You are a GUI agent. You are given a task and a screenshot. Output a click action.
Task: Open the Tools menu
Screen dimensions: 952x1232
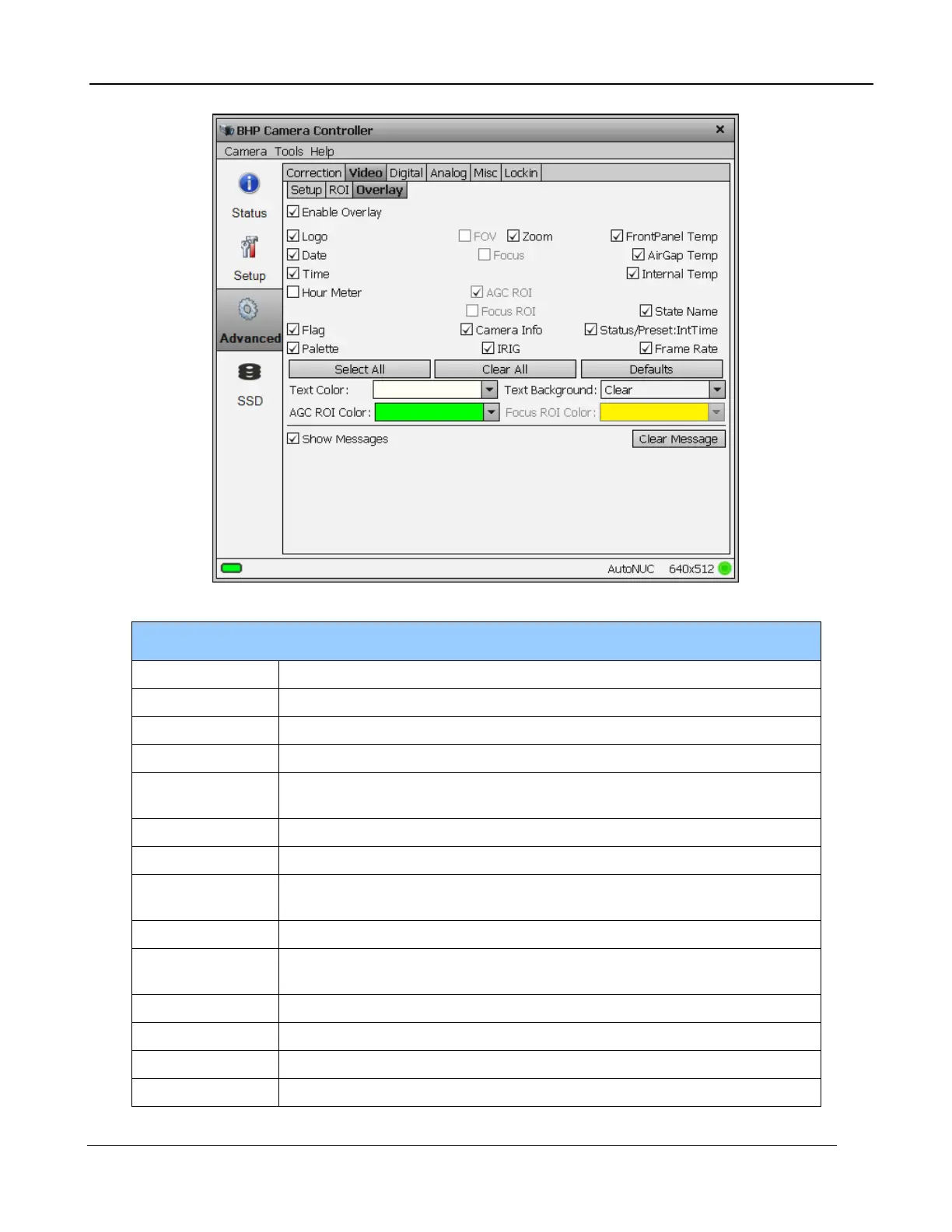pos(289,152)
